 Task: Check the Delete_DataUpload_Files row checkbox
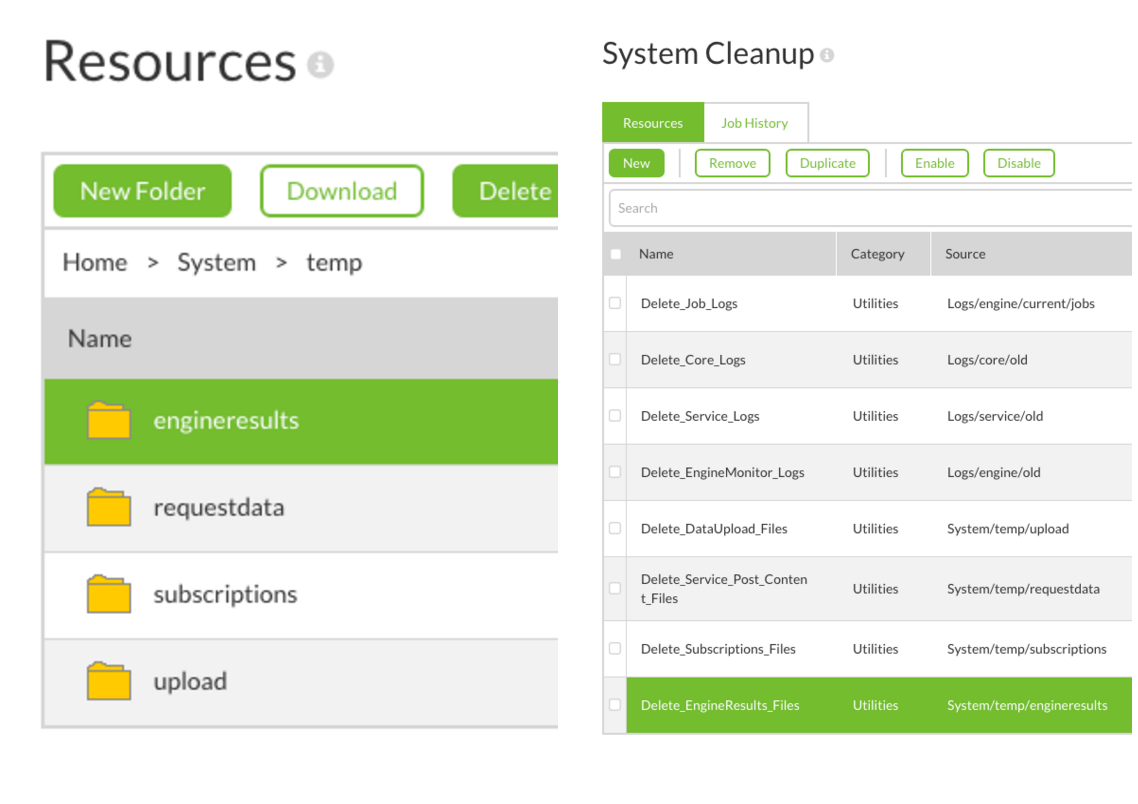coord(615,528)
